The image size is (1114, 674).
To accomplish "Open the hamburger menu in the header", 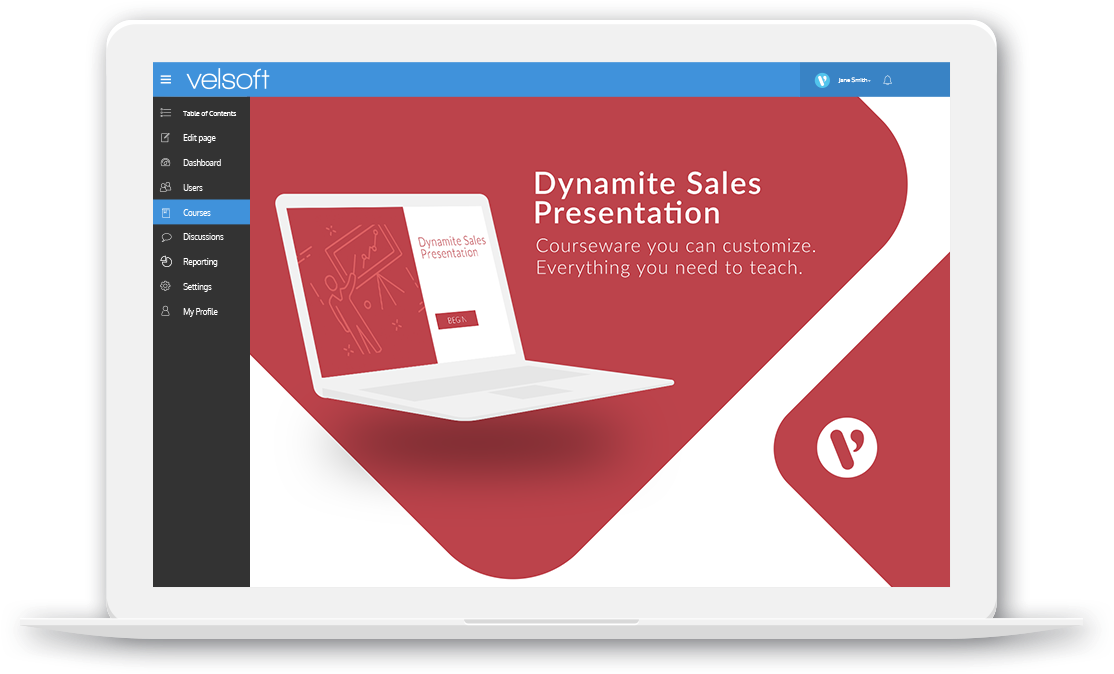I will click(x=166, y=80).
